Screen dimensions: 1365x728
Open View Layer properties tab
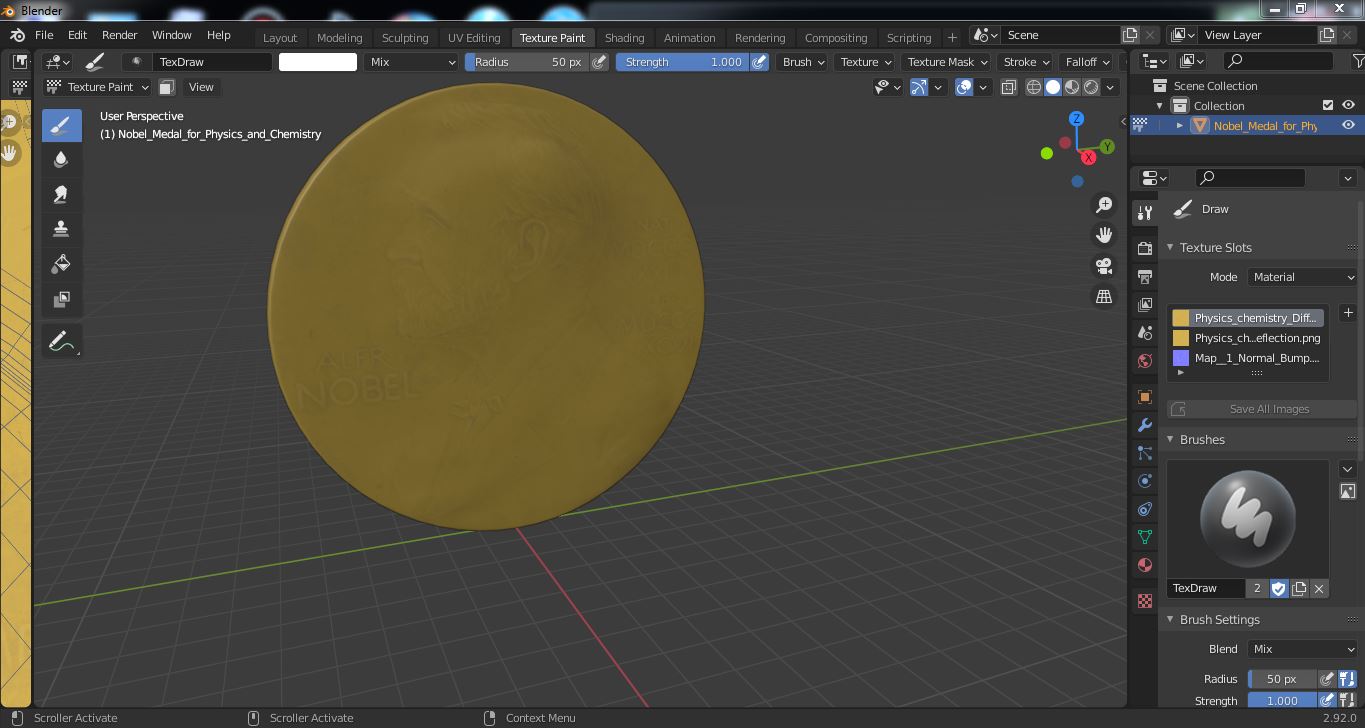1145,304
